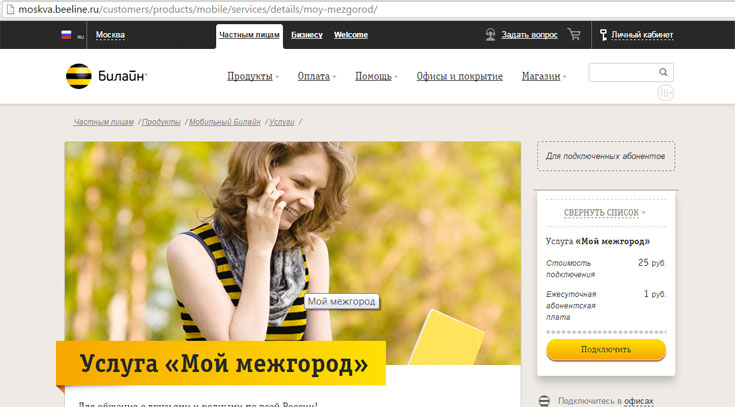This screenshot has width=735, height=407.
Task: Change the city by clicking Москва
Action: (110, 35)
